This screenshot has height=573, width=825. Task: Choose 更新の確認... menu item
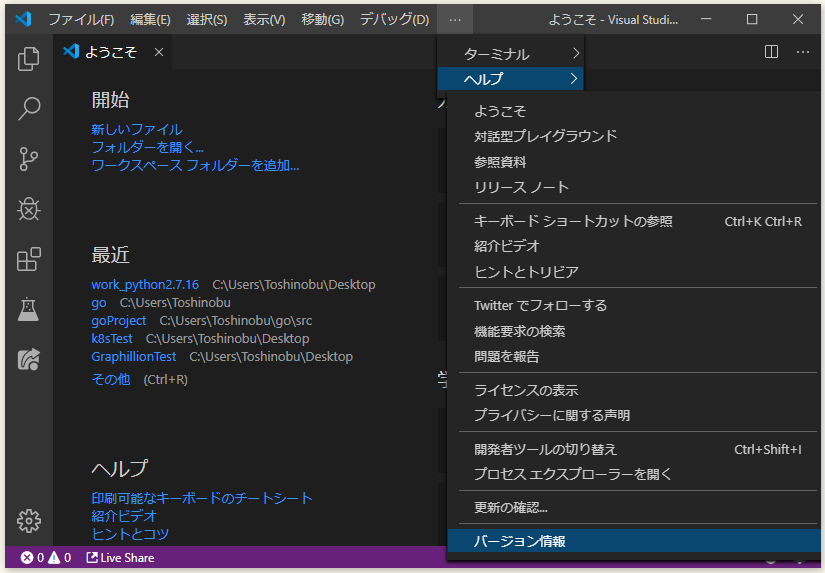tap(634, 507)
